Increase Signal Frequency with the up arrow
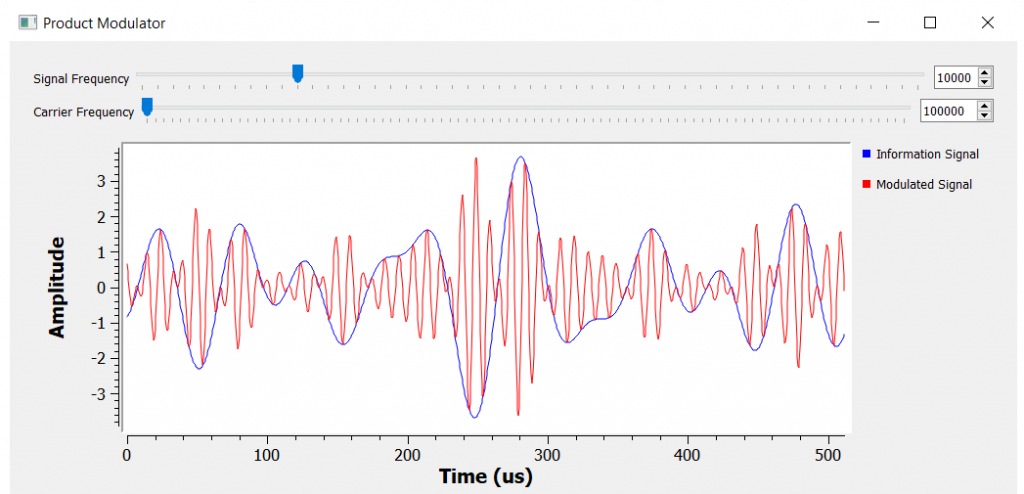The height and width of the screenshot is (494, 1024). pyautogui.click(x=985, y=73)
